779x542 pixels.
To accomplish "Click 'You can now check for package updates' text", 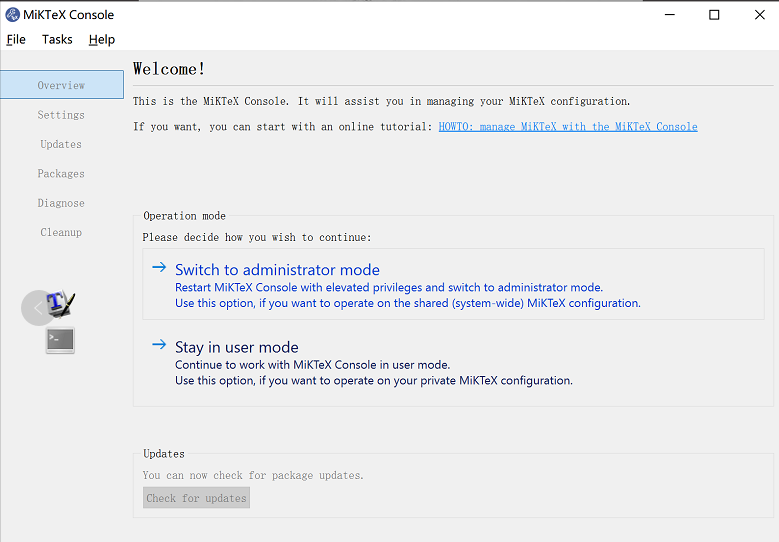I will click(253, 475).
